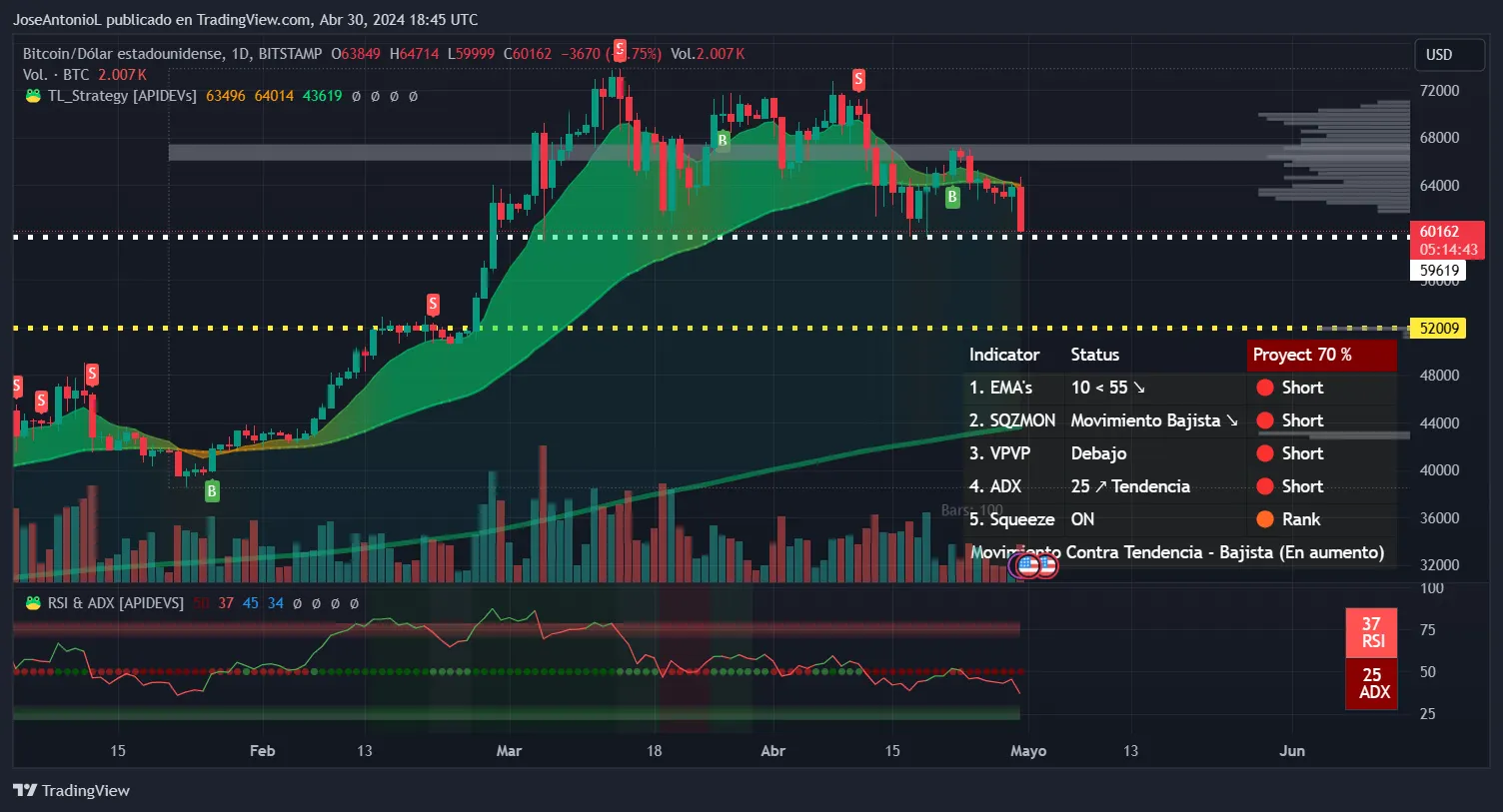Click the red Short dot in EMA's row
1503x812 pixels.
point(1264,388)
